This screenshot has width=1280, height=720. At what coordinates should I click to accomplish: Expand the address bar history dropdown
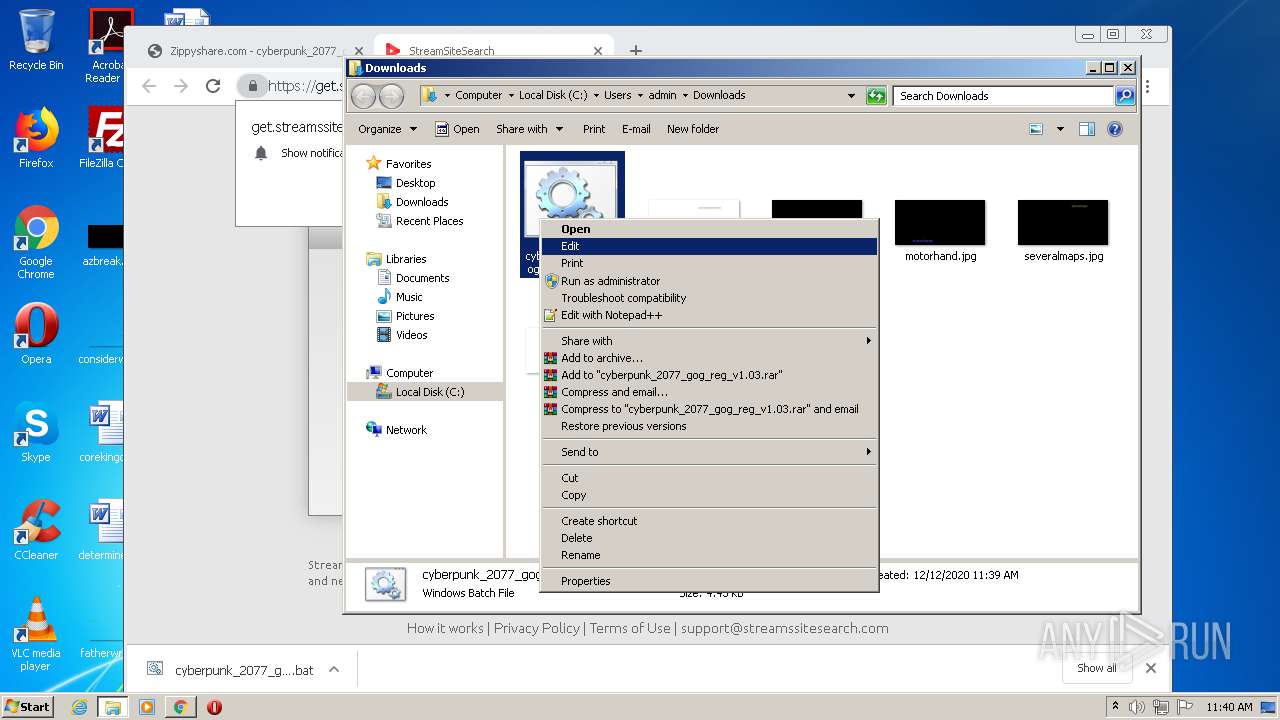tap(851, 96)
